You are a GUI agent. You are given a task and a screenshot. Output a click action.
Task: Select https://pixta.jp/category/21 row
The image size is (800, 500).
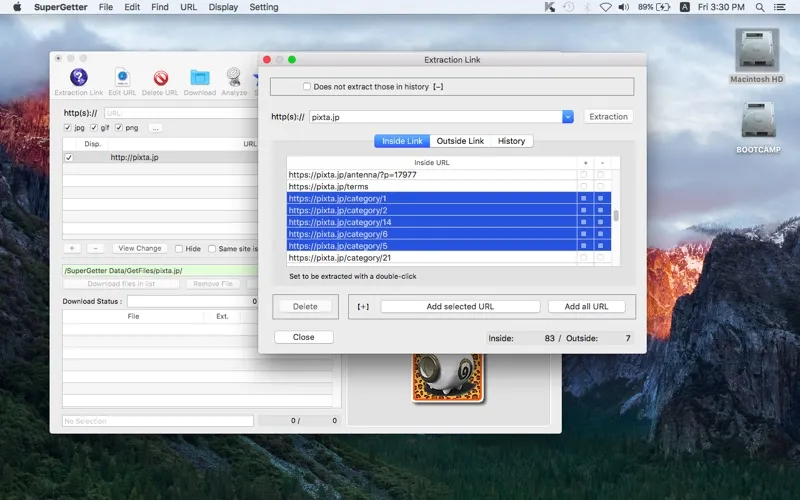click(x=433, y=258)
